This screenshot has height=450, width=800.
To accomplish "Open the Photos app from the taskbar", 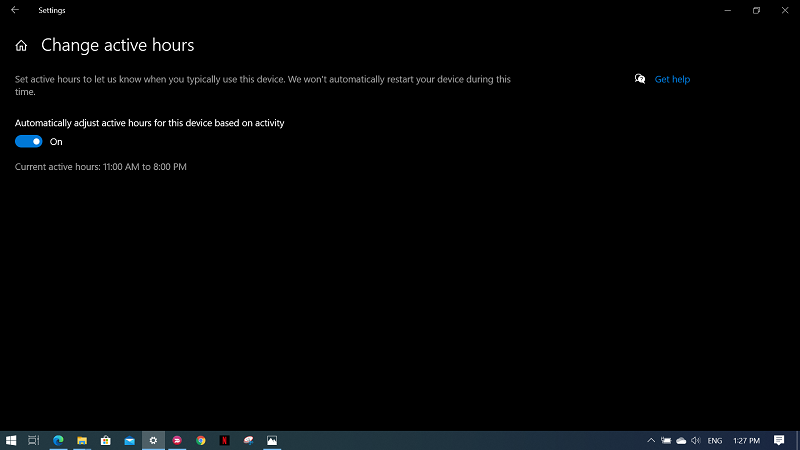I will 272,440.
